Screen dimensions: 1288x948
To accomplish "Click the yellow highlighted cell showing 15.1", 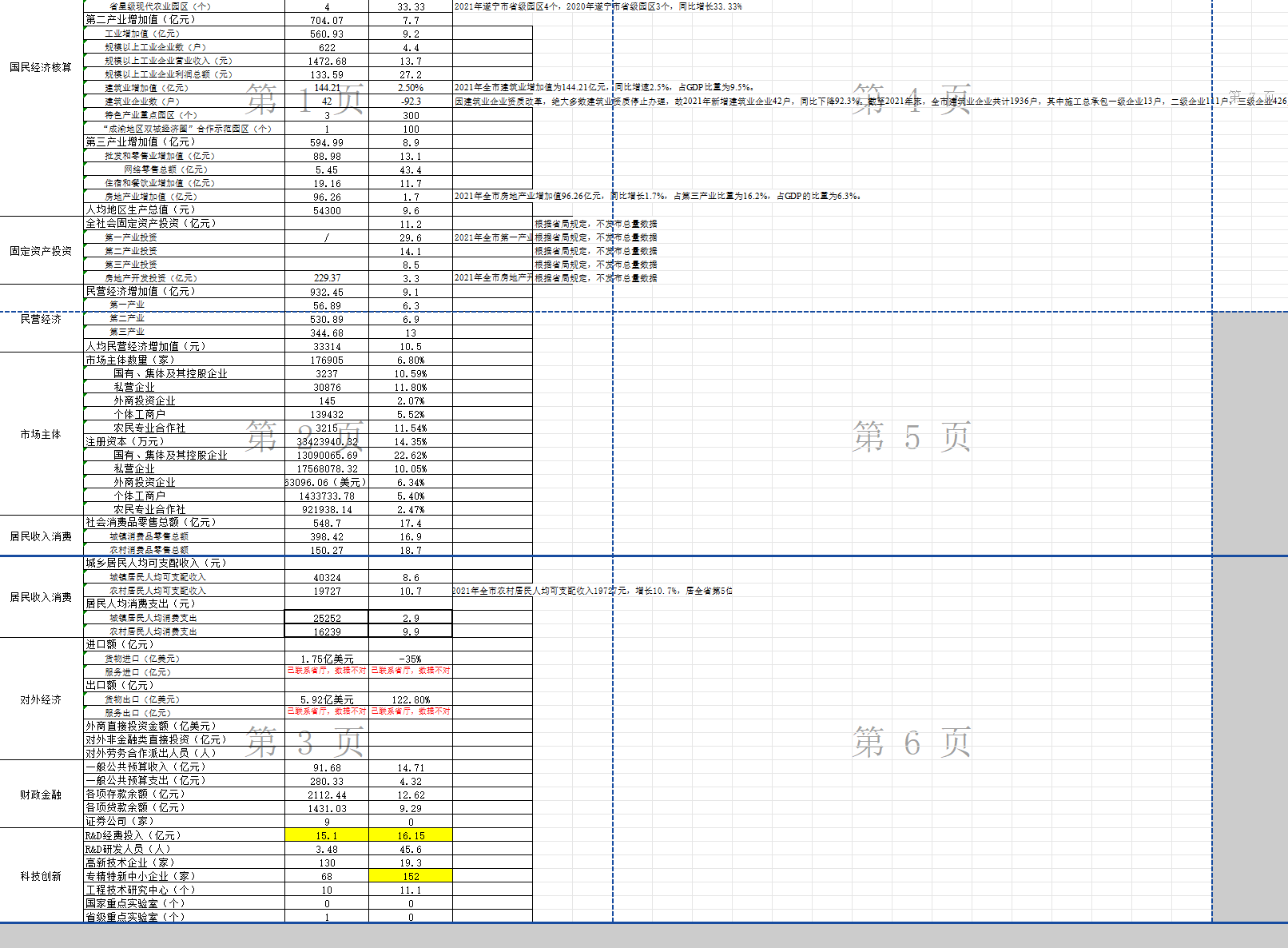I will point(327,835).
